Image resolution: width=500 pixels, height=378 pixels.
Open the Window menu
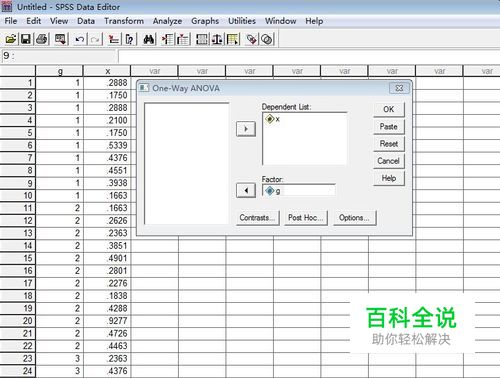point(281,21)
